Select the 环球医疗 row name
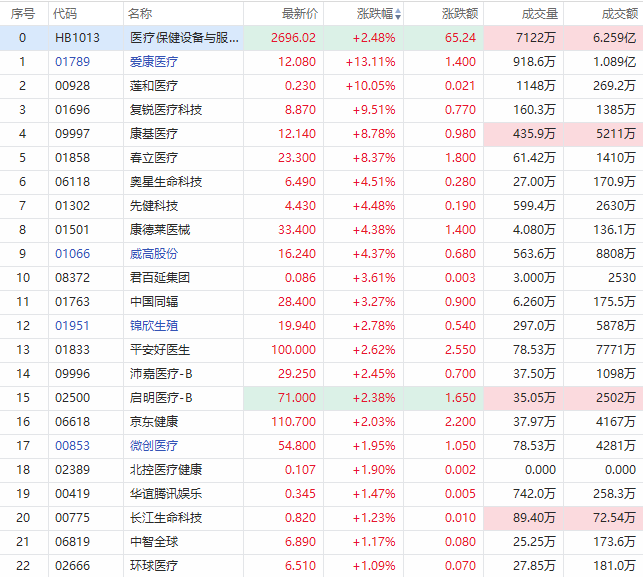 coord(154,566)
